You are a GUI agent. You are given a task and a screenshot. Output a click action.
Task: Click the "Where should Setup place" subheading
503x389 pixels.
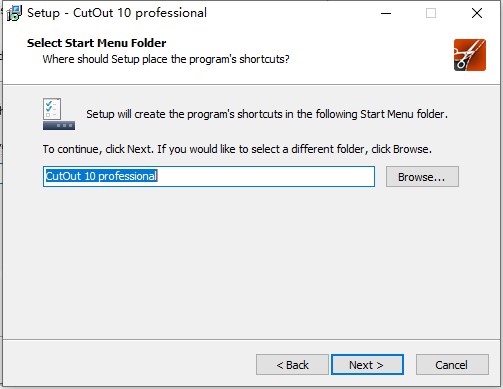tap(166, 59)
